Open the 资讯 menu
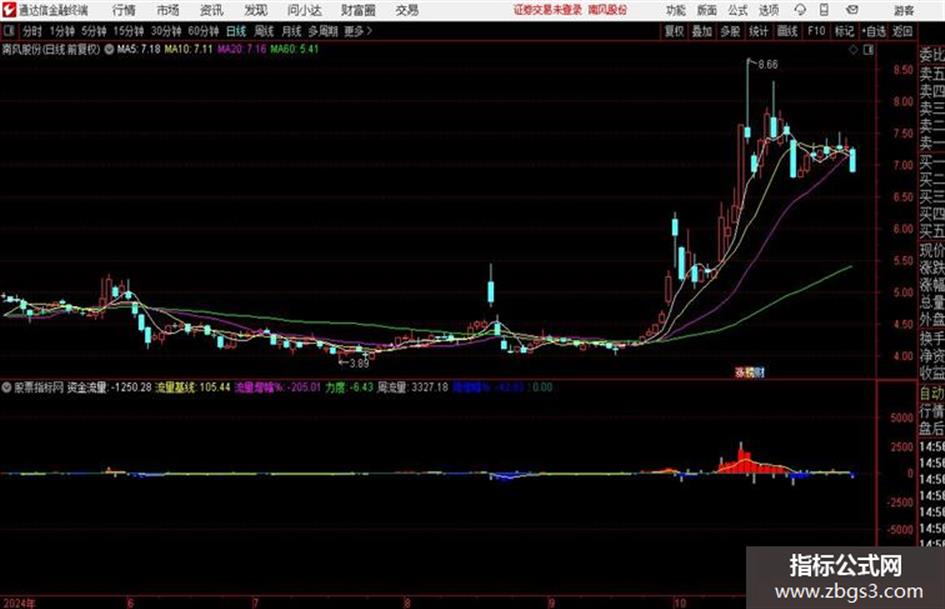945x609 pixels. (x=212, y=10)
